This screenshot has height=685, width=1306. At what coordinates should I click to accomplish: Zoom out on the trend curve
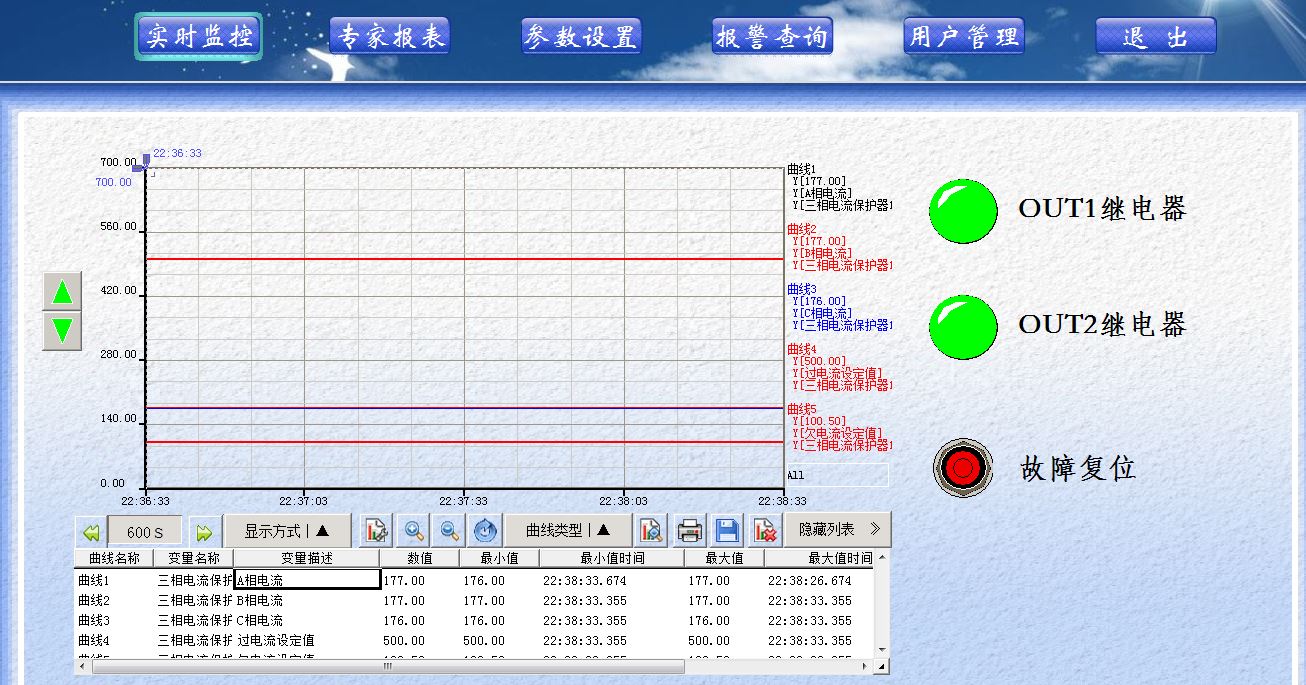pyautogui.click(x=450, y=530)
